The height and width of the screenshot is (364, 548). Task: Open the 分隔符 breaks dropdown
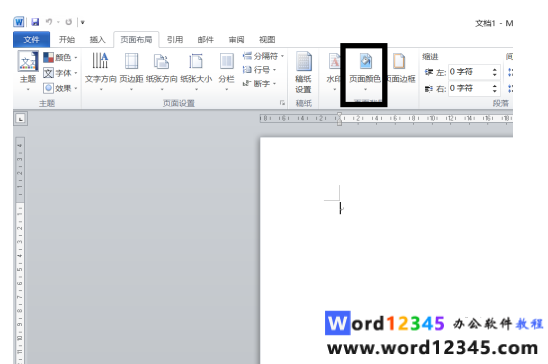click(263, 56)
